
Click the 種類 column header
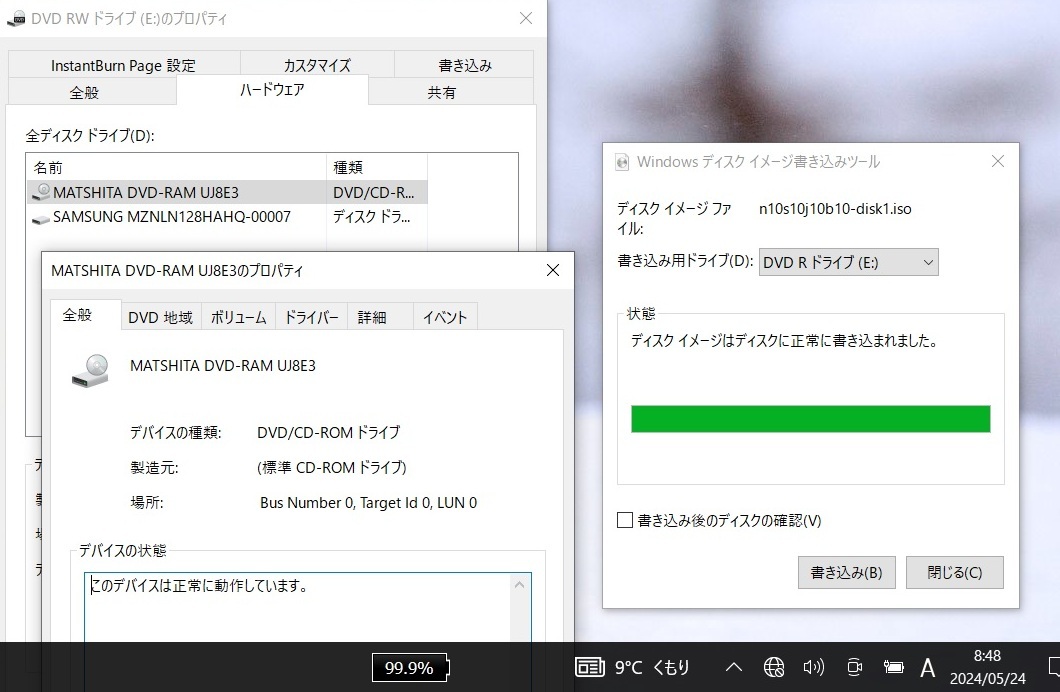(x=377, y=167)
